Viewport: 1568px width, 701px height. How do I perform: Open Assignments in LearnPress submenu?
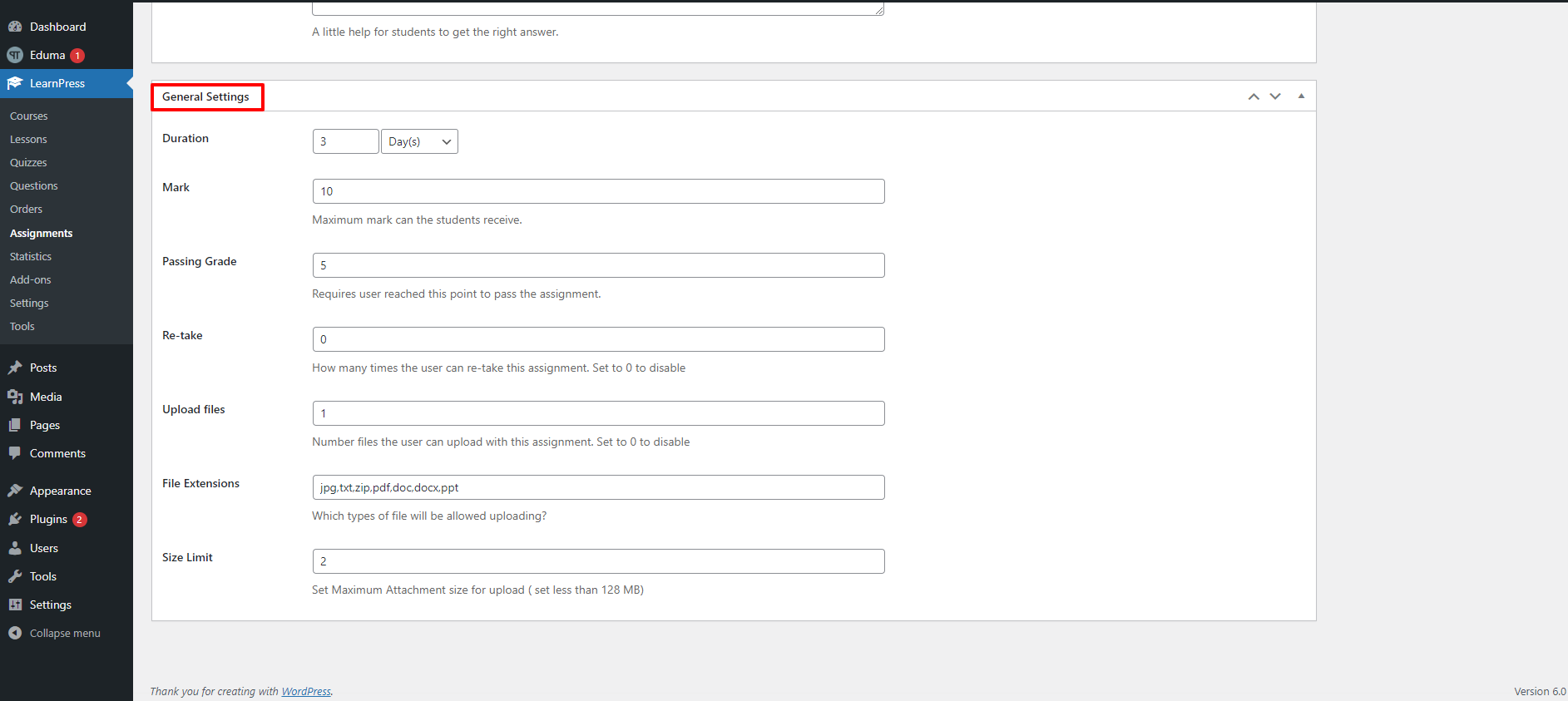tap(42, 233)
